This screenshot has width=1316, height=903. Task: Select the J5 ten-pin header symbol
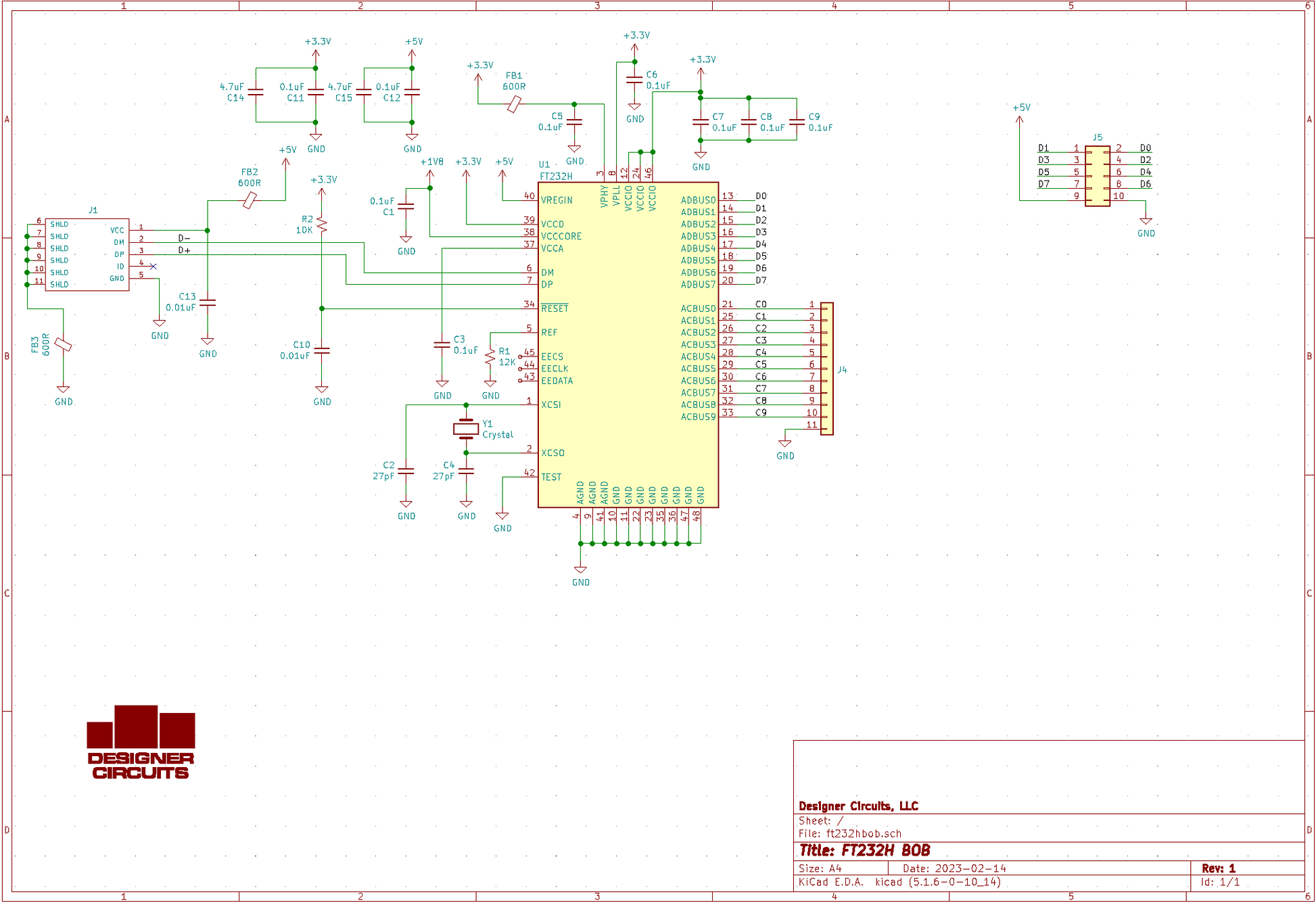pos(1097,177)
